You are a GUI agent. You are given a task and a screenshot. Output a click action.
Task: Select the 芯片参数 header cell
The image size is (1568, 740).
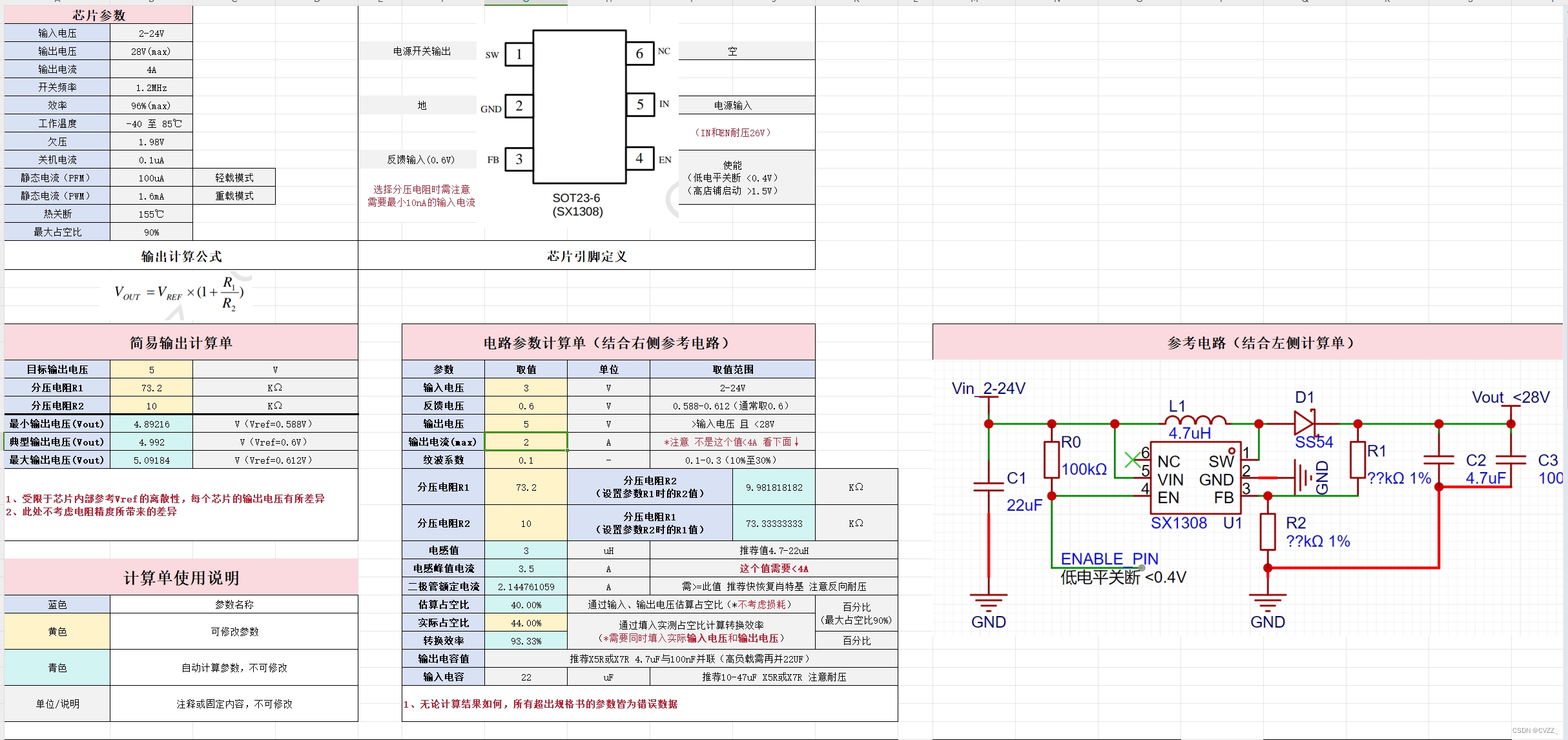coord(98,14)
